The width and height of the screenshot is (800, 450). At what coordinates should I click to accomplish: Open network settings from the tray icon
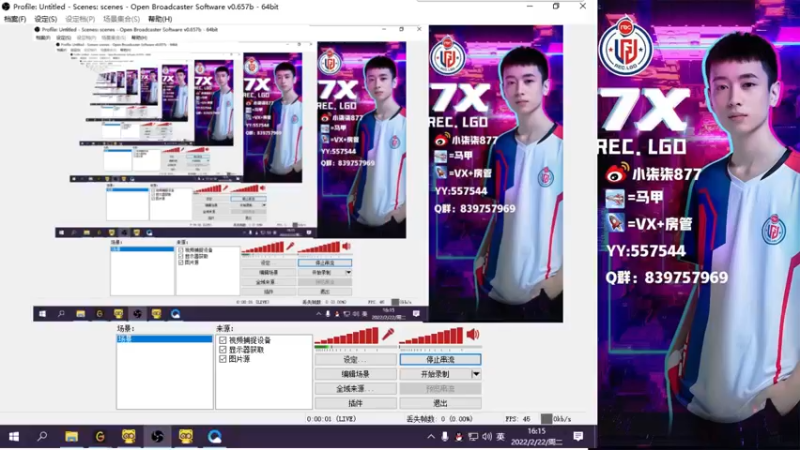473,437
